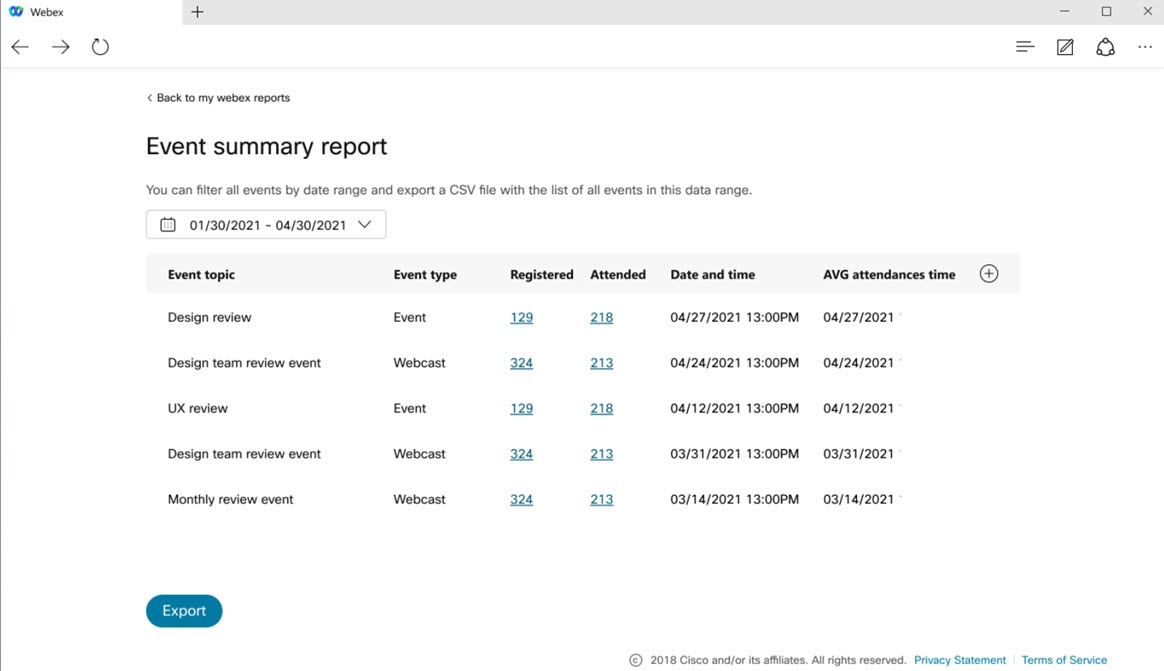Refresh the Event summary report page
Screen dimensions: 1164x671
[100, 46]
